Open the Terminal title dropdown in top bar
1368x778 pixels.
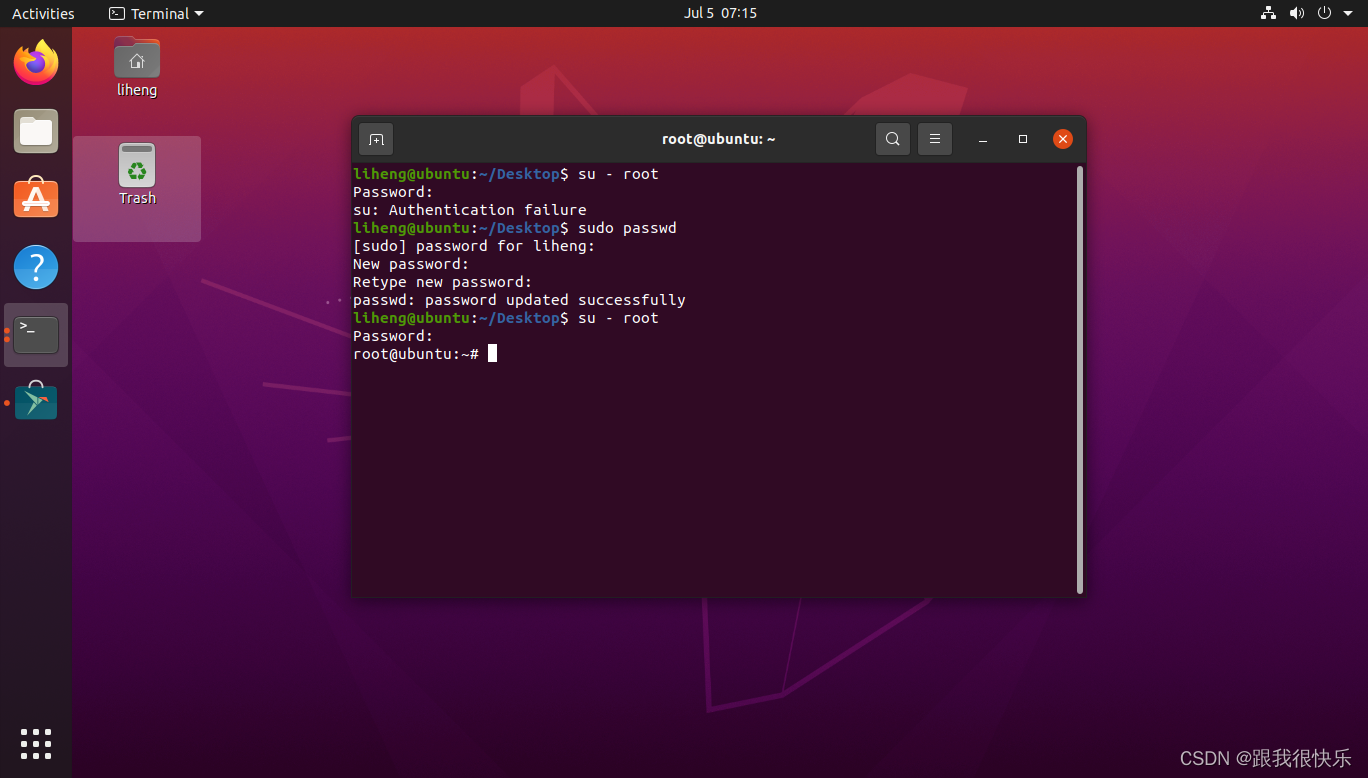(155, 13)
